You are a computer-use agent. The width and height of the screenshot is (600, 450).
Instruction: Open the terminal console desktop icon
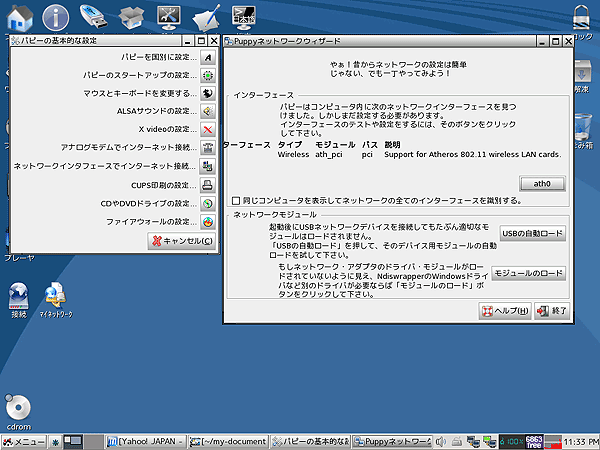(244, 17)
